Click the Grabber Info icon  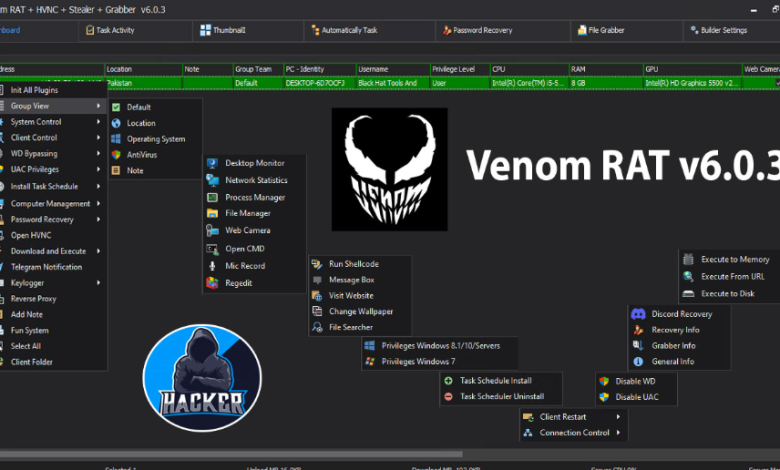[638, 346]
